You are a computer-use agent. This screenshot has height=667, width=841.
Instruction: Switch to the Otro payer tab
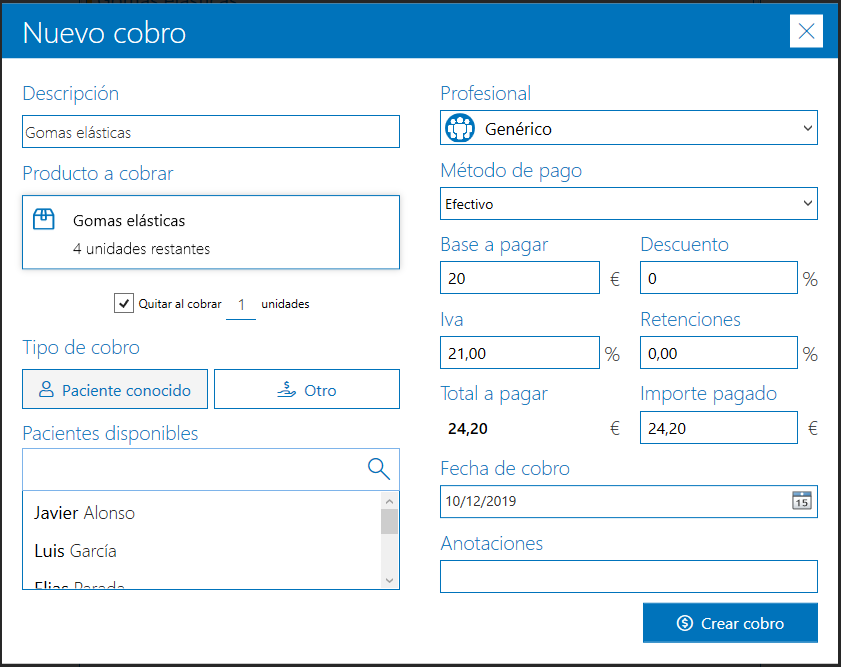[307, 389]
